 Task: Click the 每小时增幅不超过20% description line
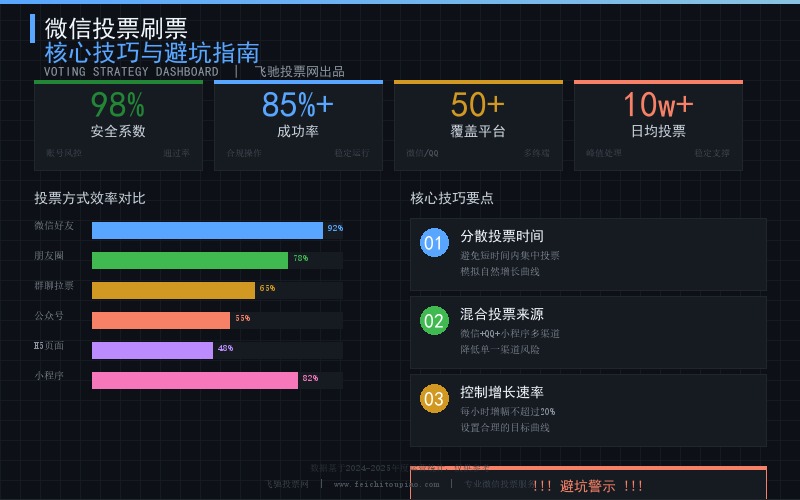pyautogui.click(x=508, y=412)
